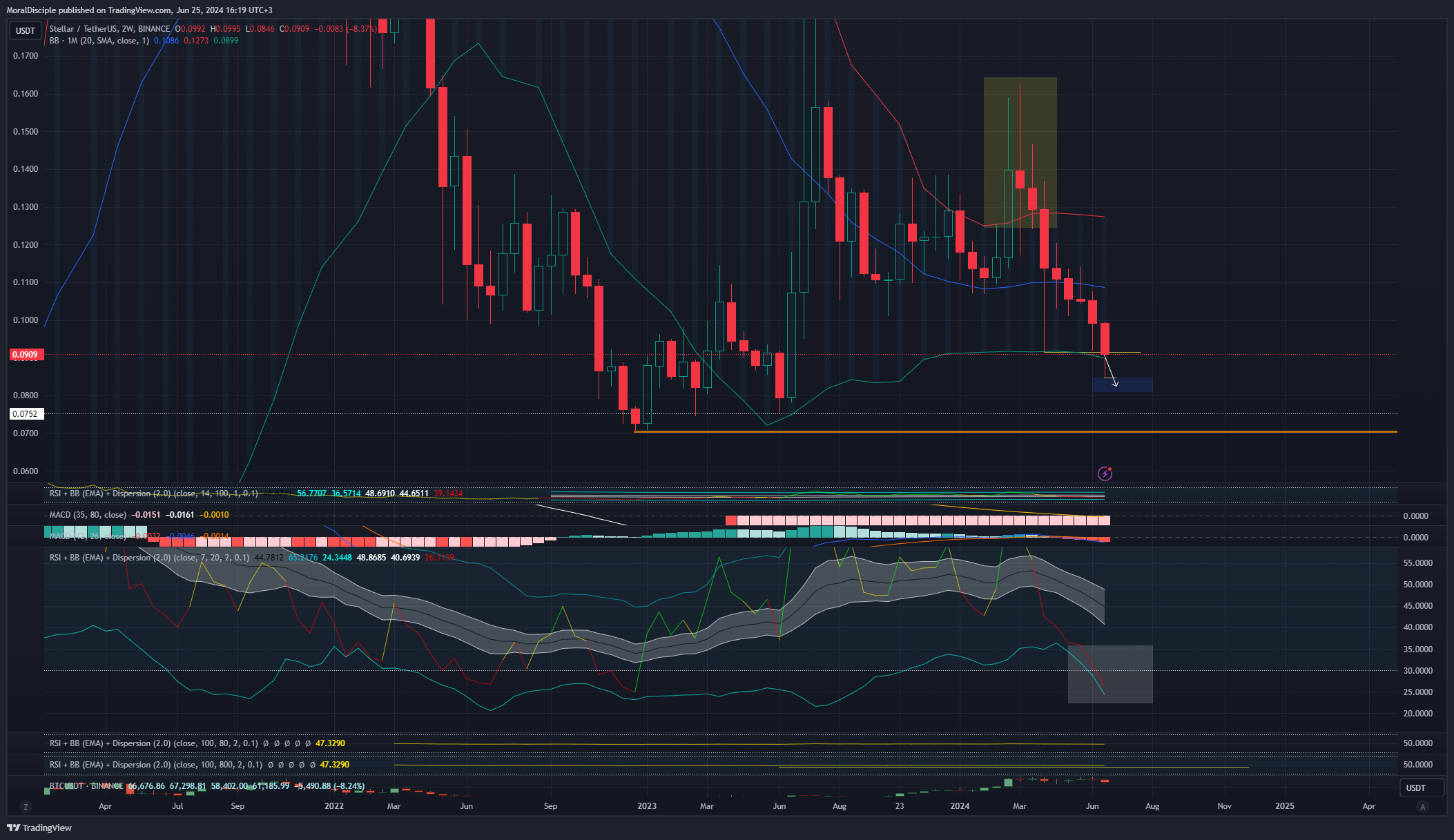Click the 2024 label on the time axis

point(960,806)
